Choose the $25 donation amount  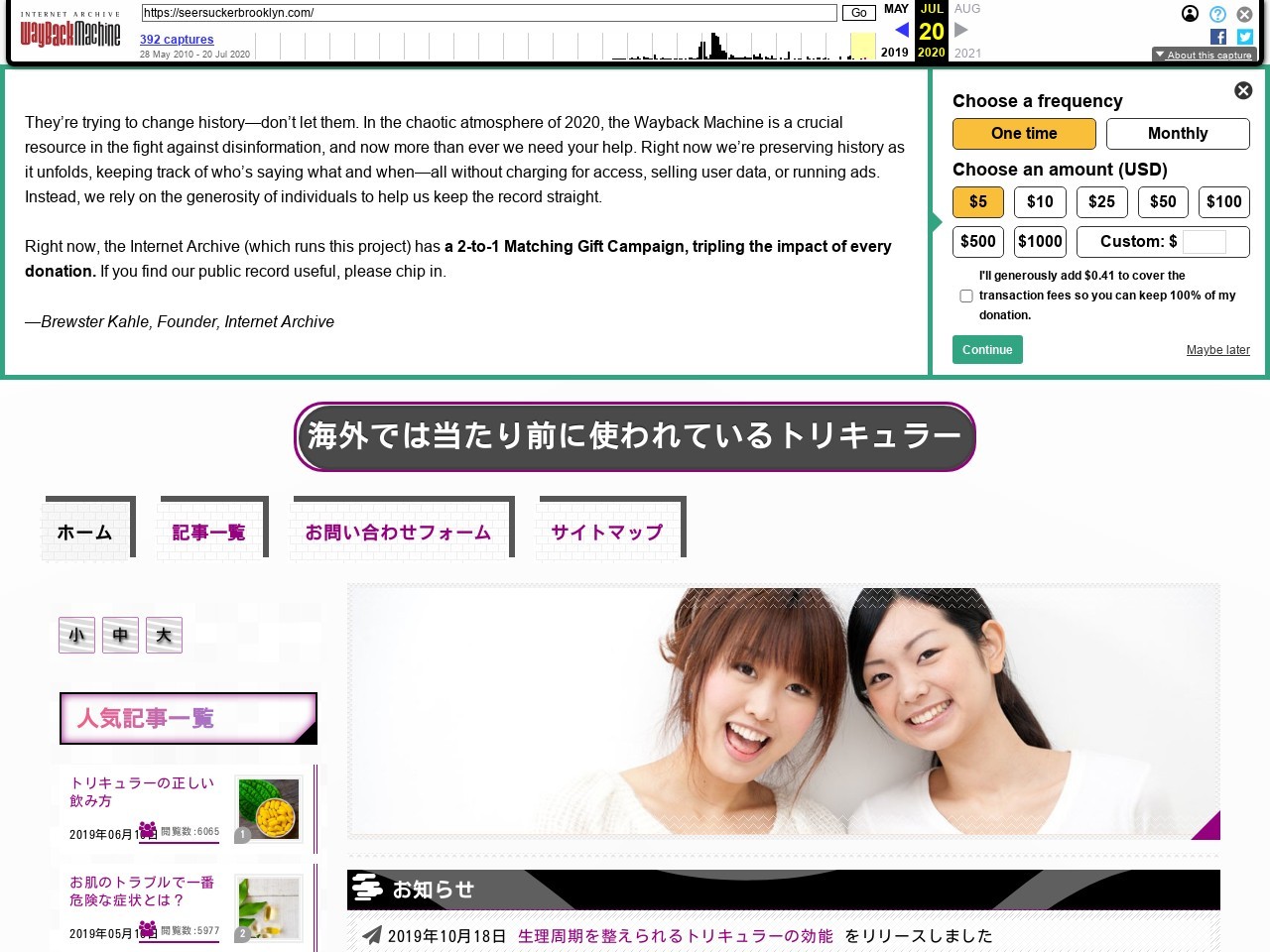point(1101,202)
